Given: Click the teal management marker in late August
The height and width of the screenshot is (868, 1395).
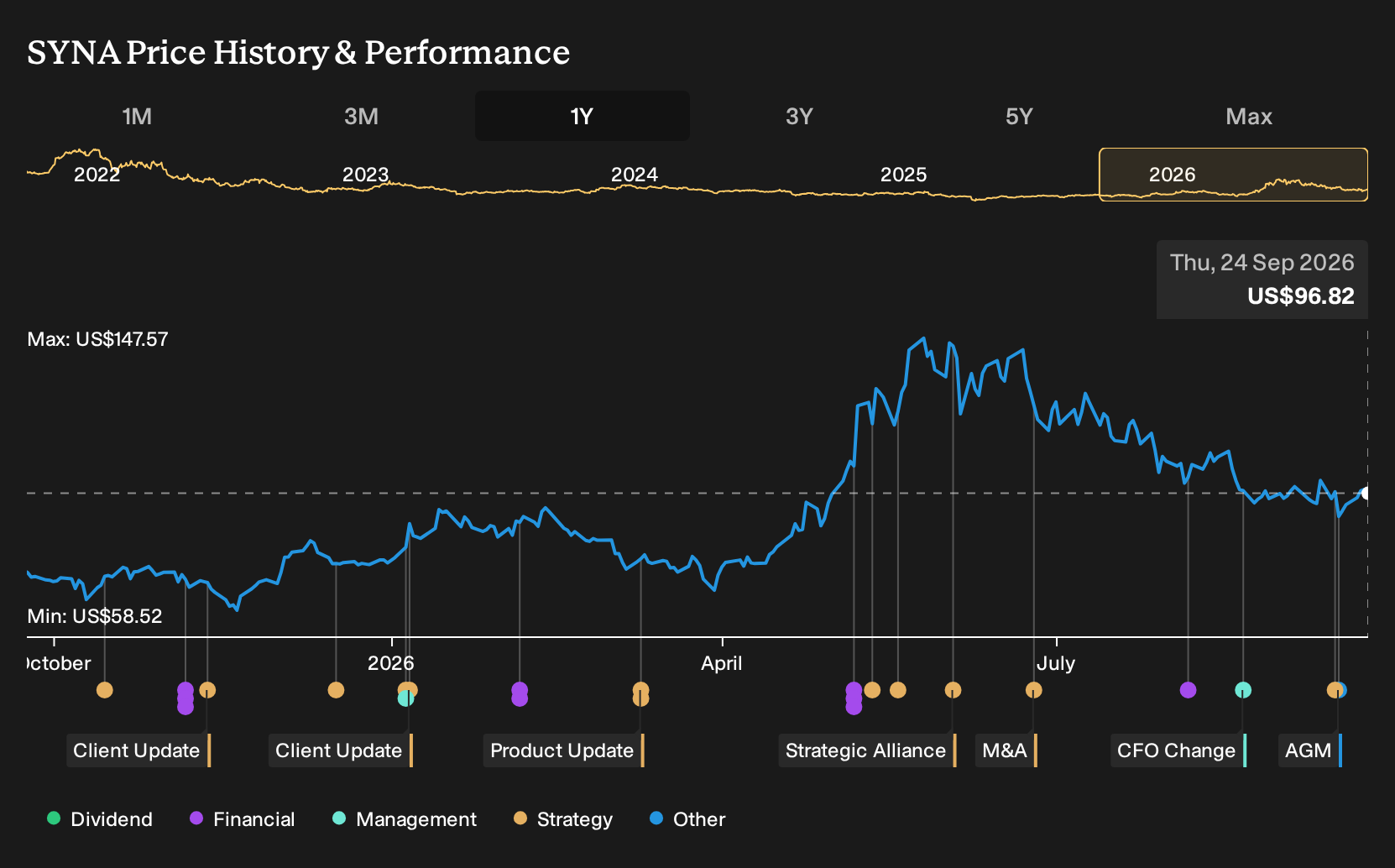Looking at the screenshot, I should click(1243, 690).
